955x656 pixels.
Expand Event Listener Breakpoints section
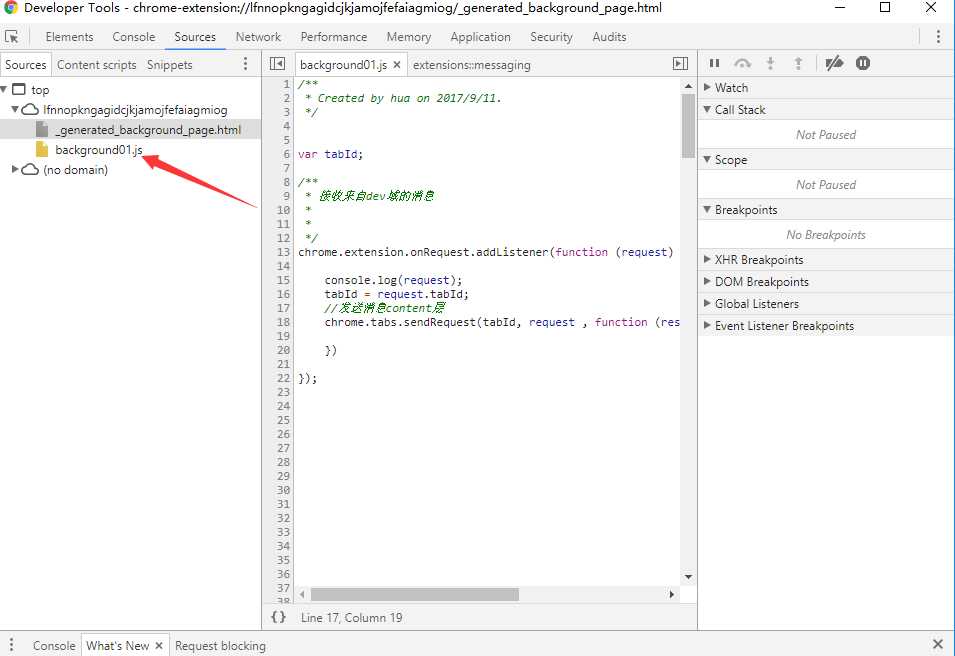tap(707, 325)
